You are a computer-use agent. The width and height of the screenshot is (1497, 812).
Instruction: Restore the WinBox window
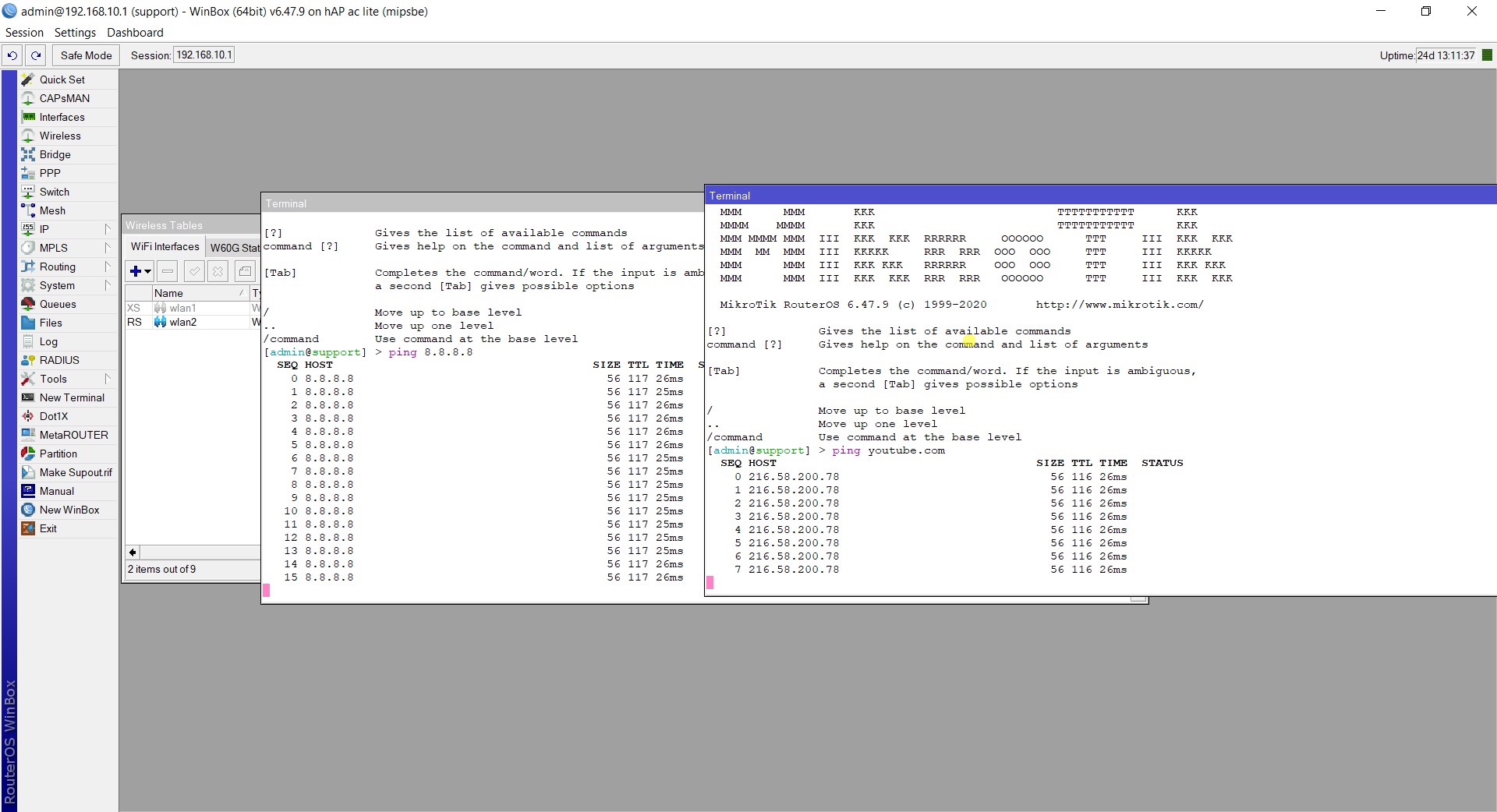[1426, 11]
